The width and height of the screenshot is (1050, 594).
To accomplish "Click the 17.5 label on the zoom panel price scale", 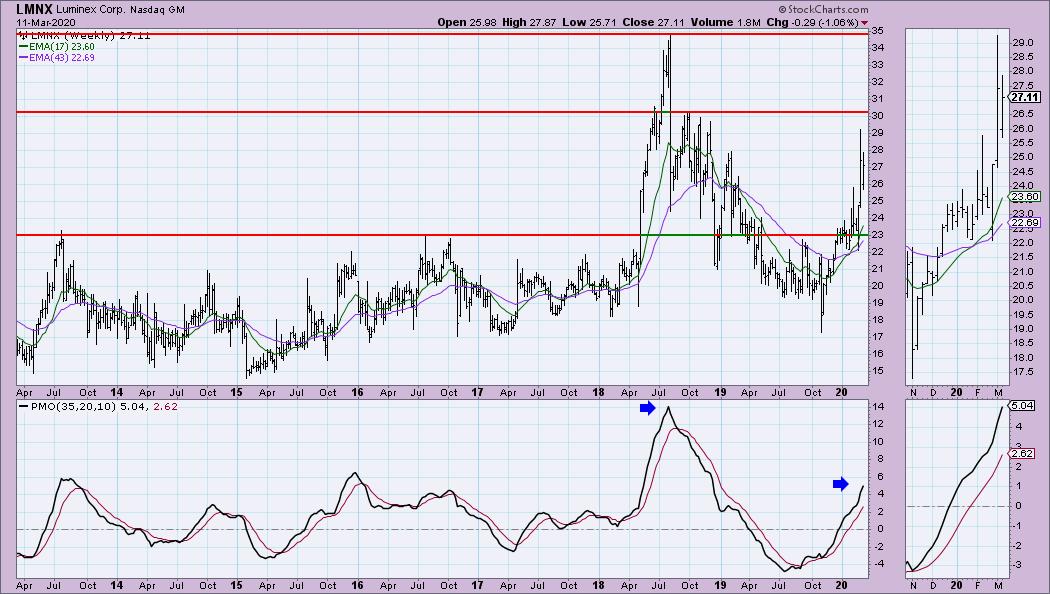I will [x=1021, y=372].
